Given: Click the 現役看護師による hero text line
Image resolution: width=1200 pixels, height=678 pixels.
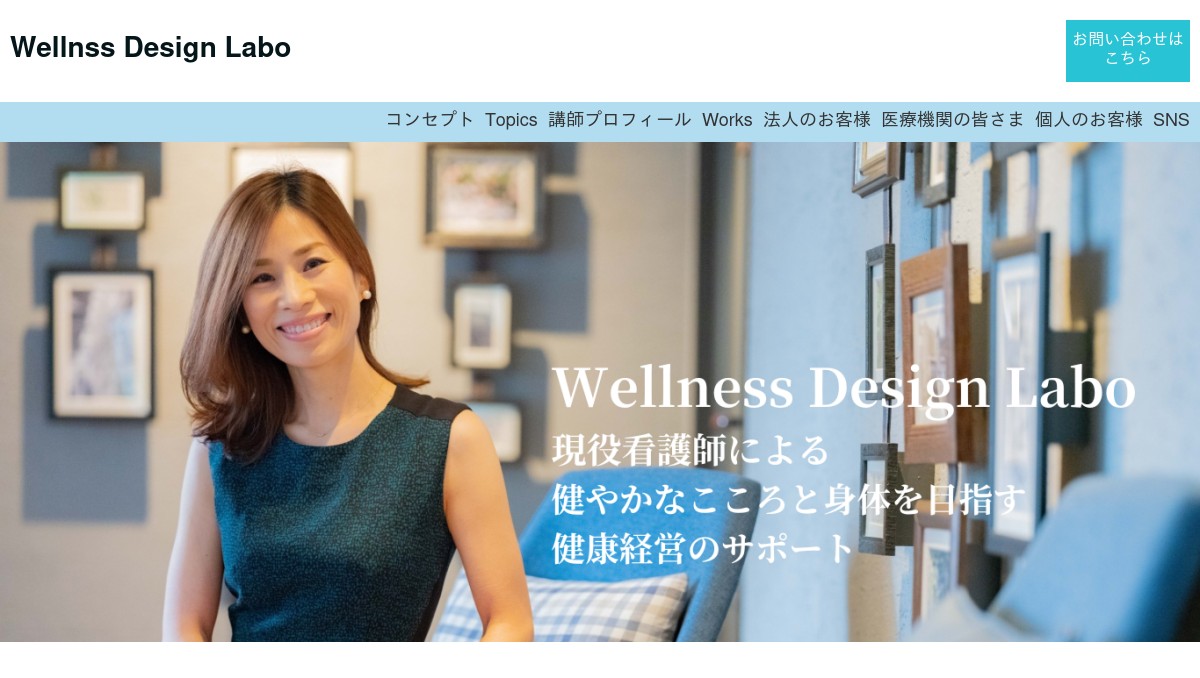Looking at the screenshot, I should pos(690,450).
